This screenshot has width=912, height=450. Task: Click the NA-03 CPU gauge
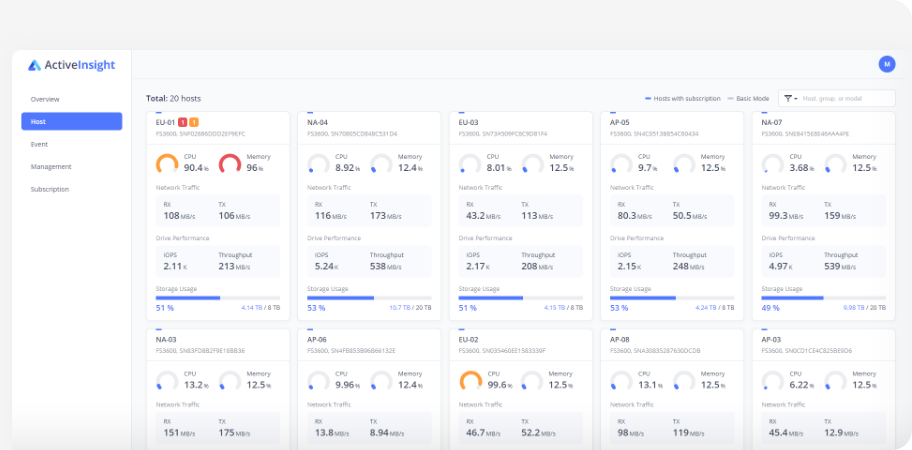click(x=168, y=381)
